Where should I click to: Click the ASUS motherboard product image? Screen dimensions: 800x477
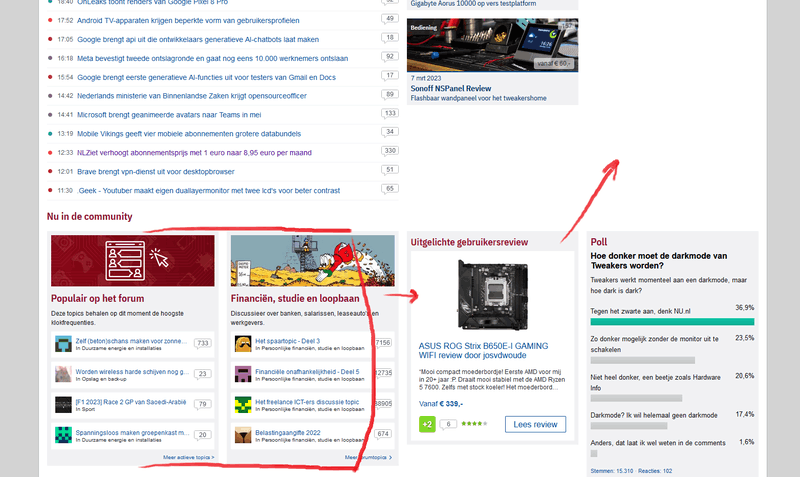492,295
